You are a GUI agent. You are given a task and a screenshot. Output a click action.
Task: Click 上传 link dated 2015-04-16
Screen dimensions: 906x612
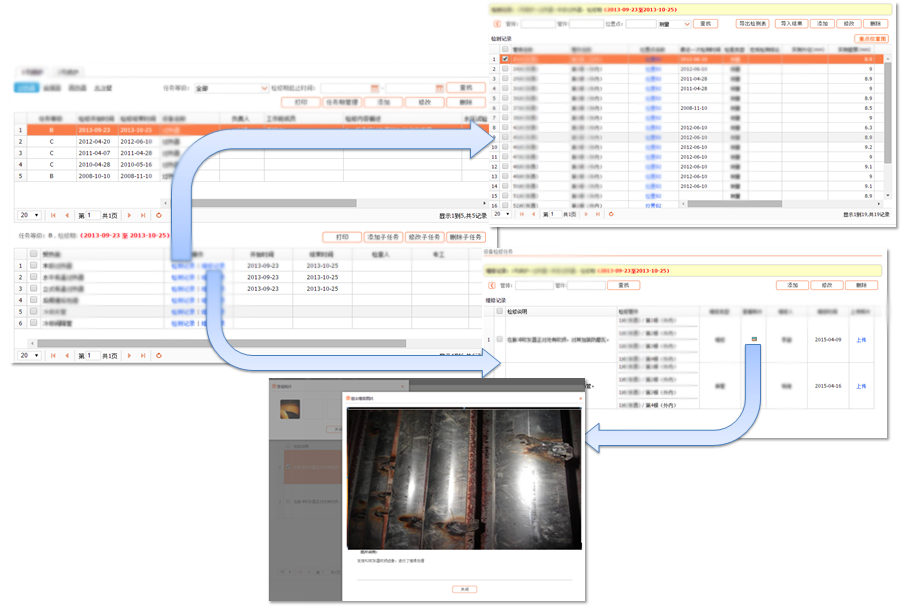861,386
